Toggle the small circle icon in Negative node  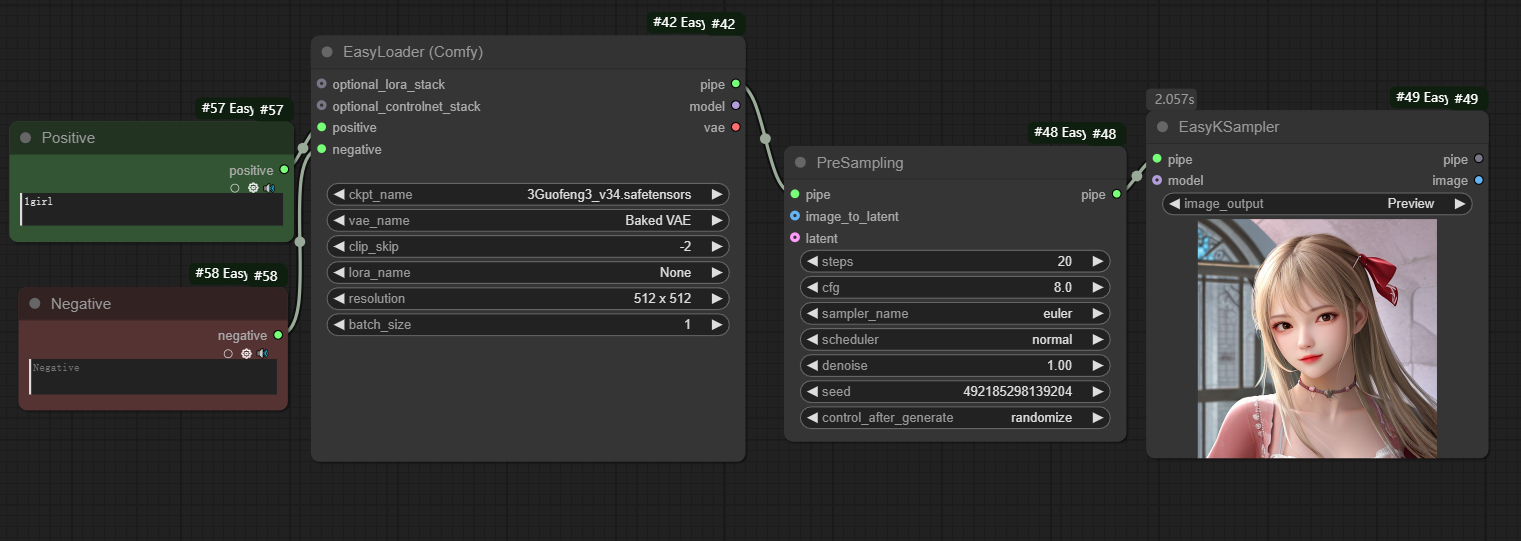pos(228,353)
